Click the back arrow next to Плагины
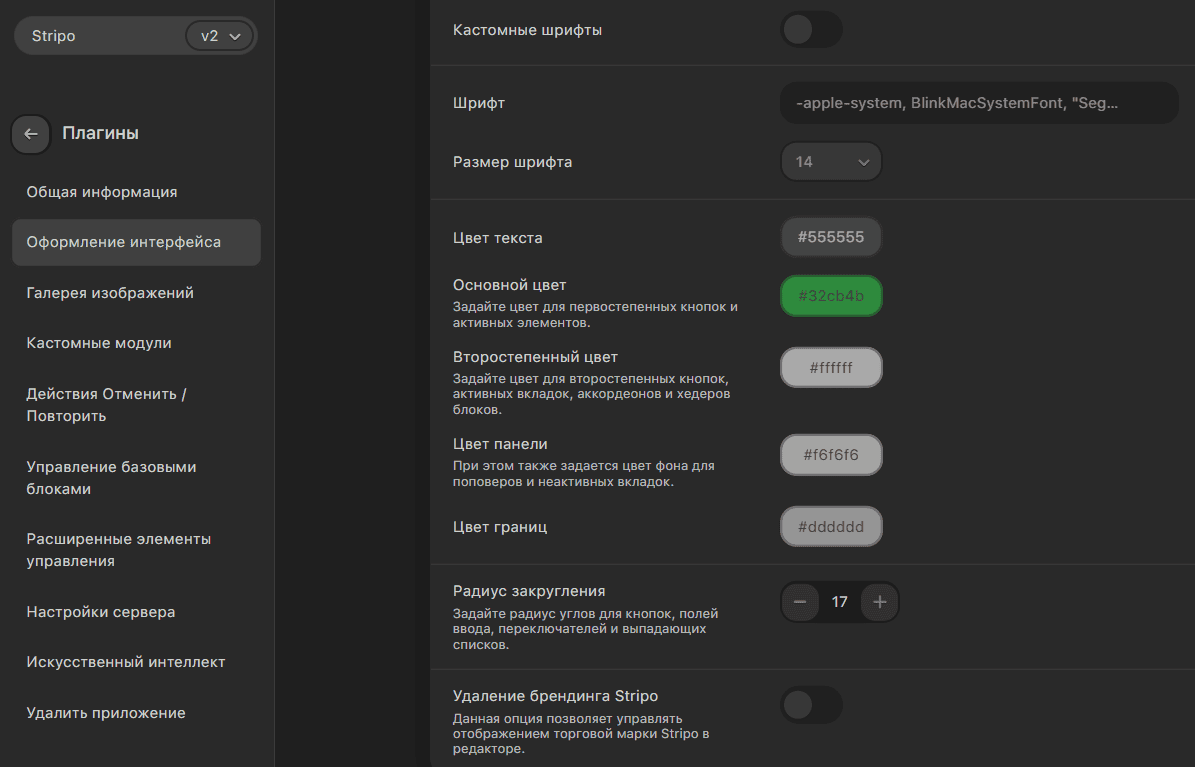 click(31, 134)
